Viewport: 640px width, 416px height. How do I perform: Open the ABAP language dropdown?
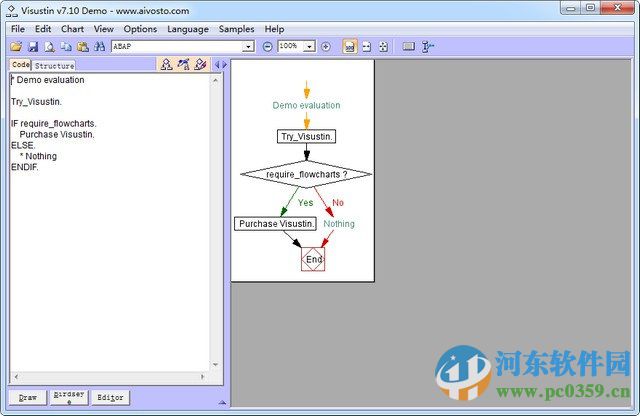click(x=248, y=47)
